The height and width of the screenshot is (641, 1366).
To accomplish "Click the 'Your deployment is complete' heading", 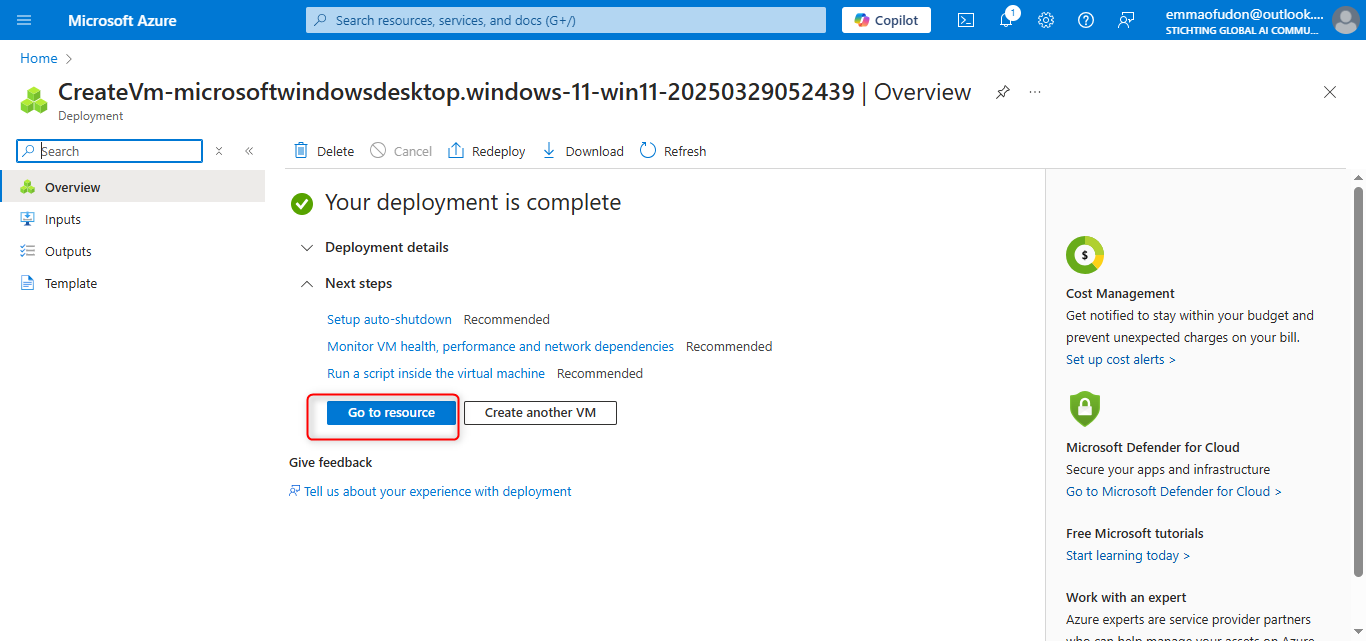I will pos(473,203).
